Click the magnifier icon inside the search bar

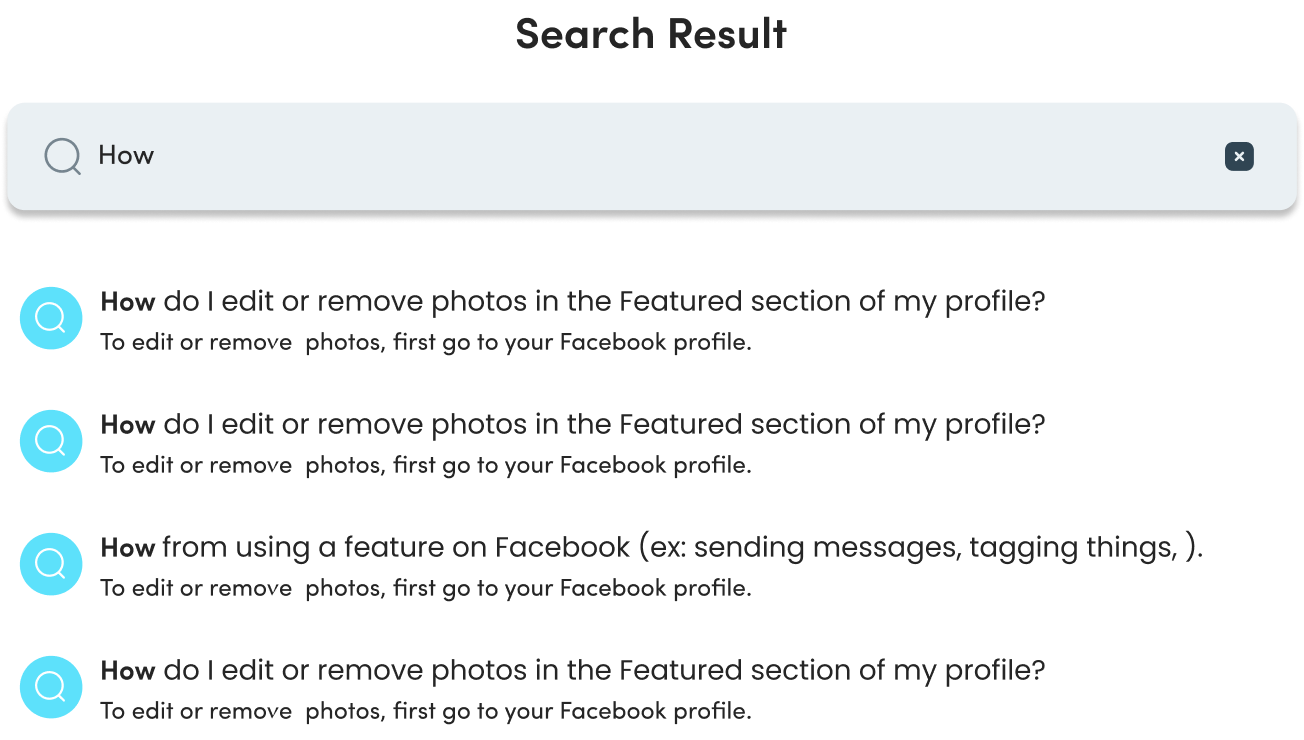coord(63,156)
